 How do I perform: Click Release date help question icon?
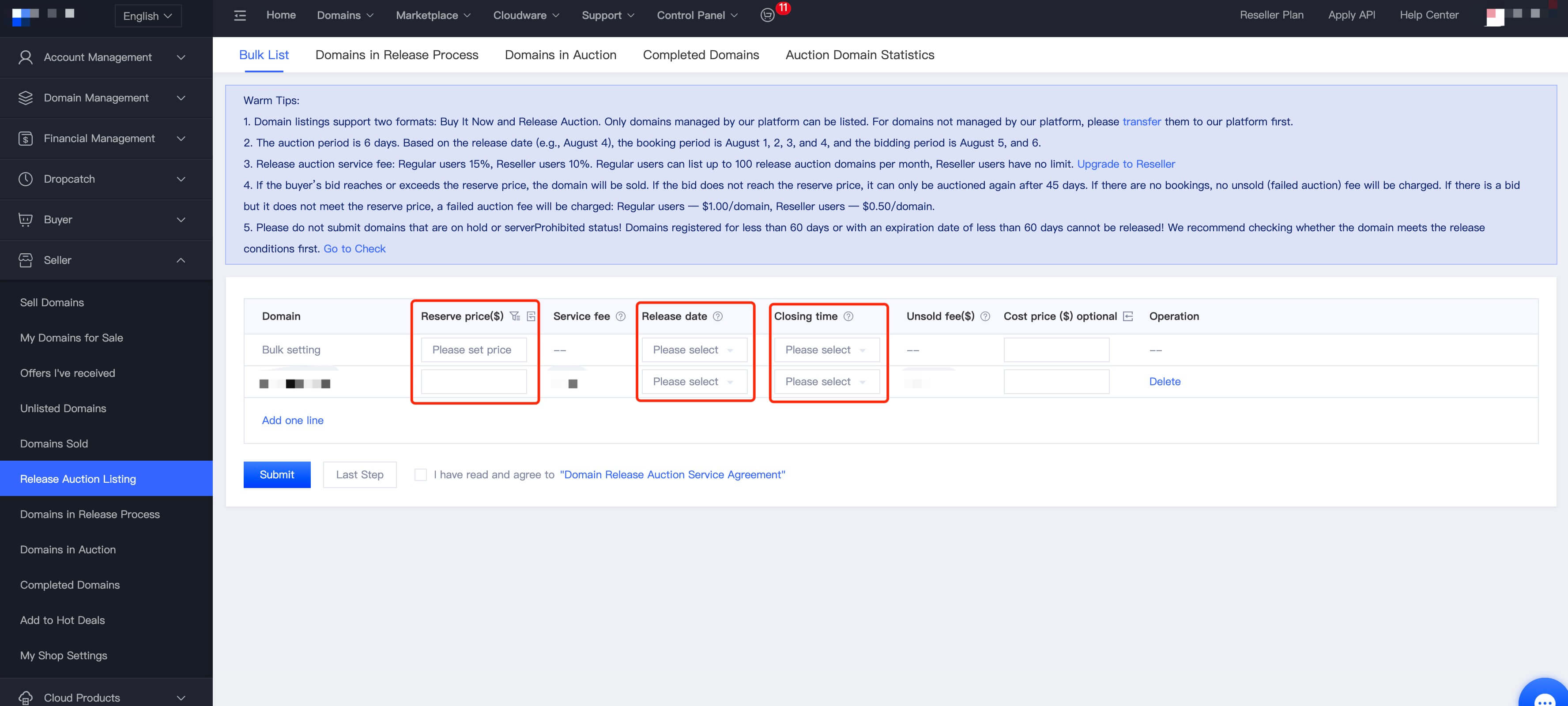(x=718, y=316)
